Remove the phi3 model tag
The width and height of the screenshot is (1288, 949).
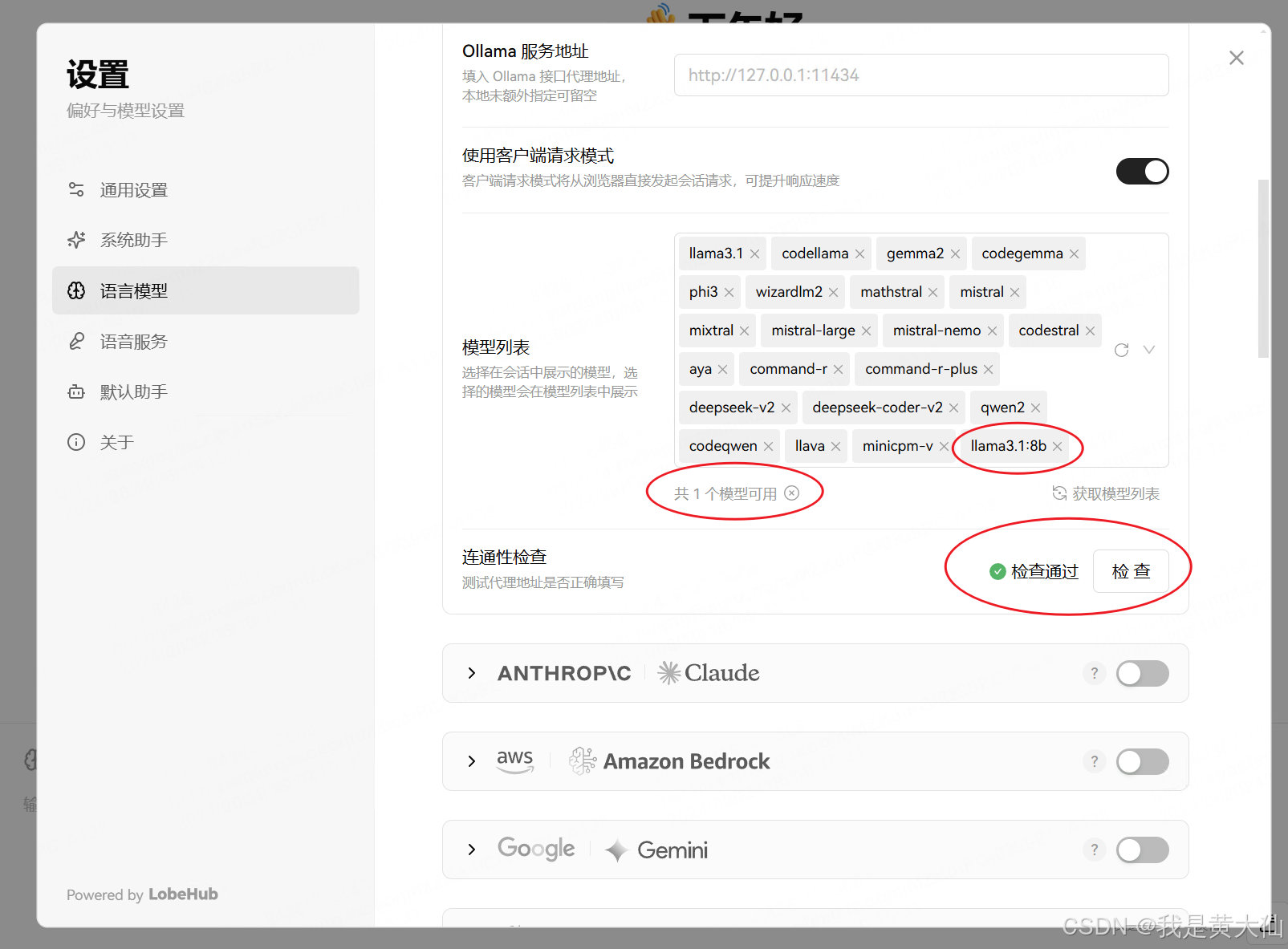pos(729,292)
